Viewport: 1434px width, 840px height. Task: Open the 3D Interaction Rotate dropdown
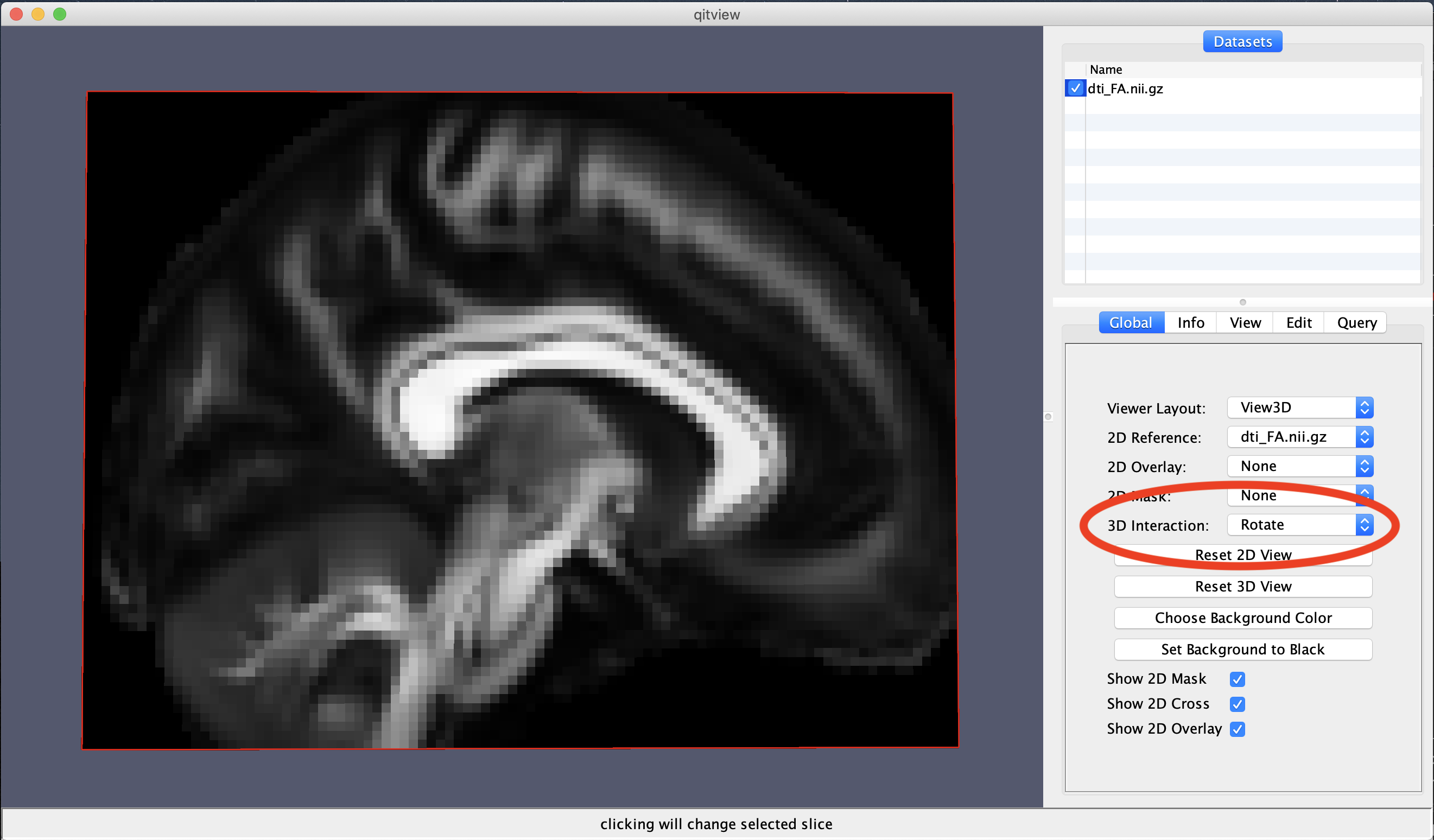1300,524
